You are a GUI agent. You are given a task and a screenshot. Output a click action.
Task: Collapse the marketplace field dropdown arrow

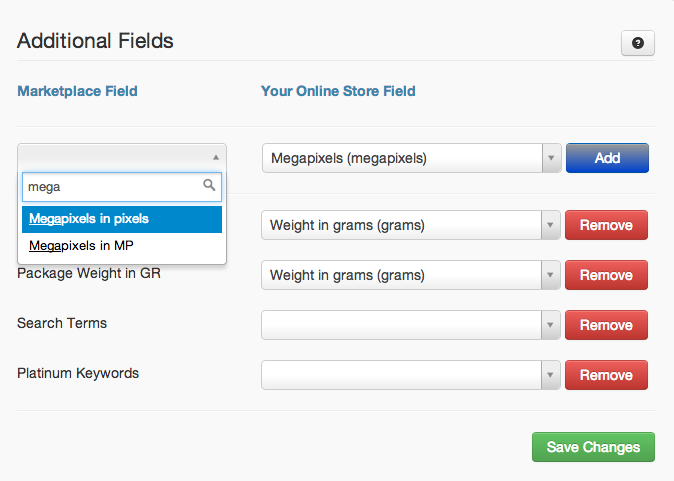216,157
